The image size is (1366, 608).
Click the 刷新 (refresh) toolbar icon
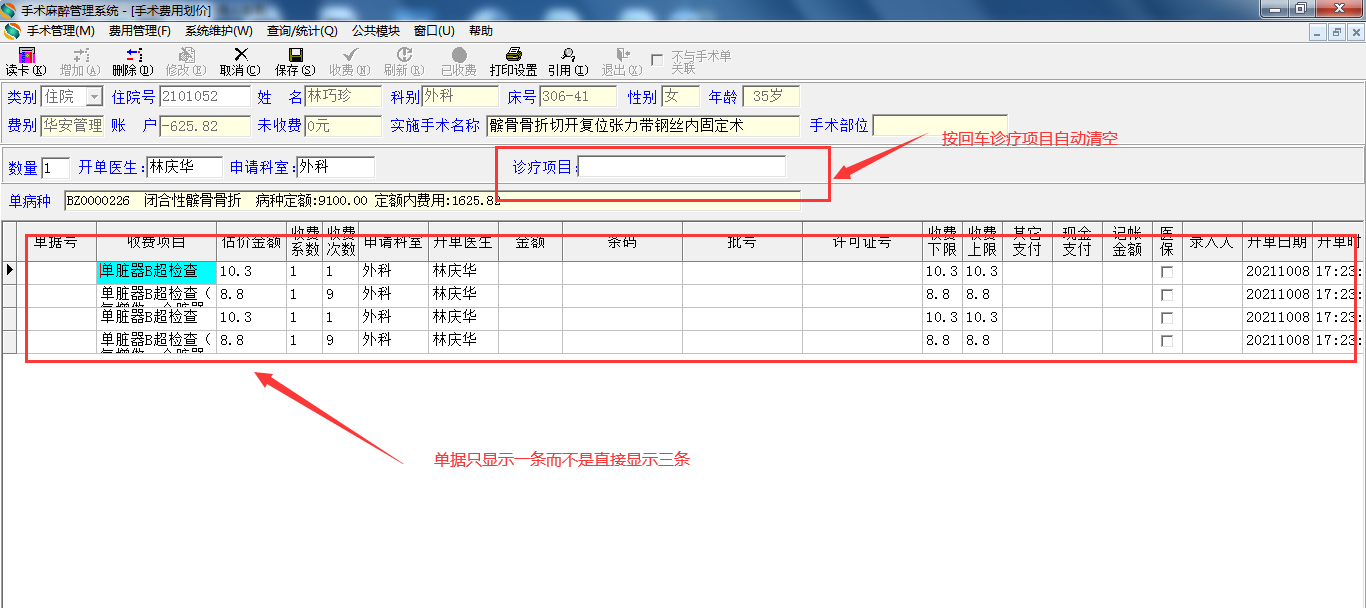[x=404, y=55]
